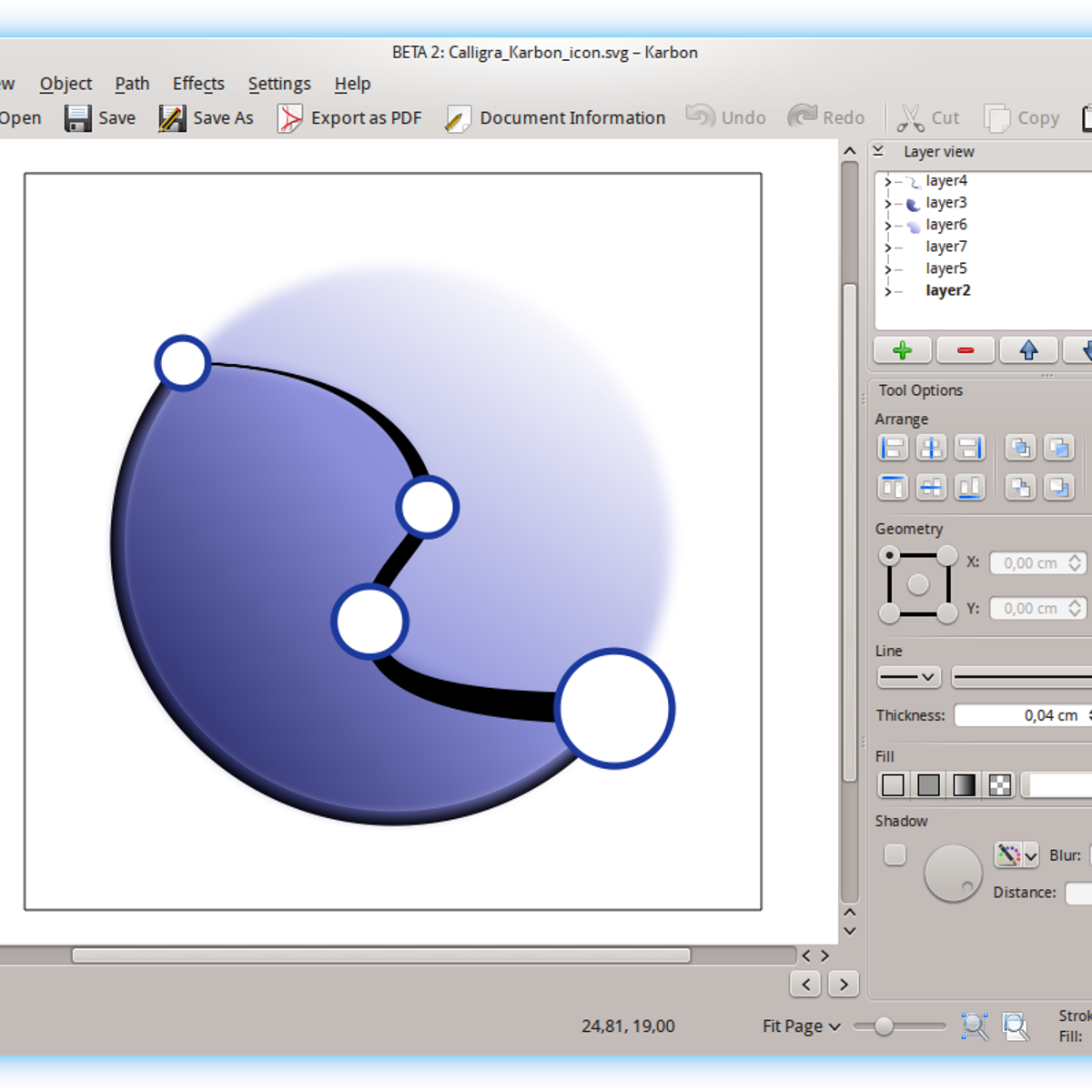The width and height of the screenshot is (1092, 1092).
Task: Select the gradient fill button
Action: (x=964, y=784)
